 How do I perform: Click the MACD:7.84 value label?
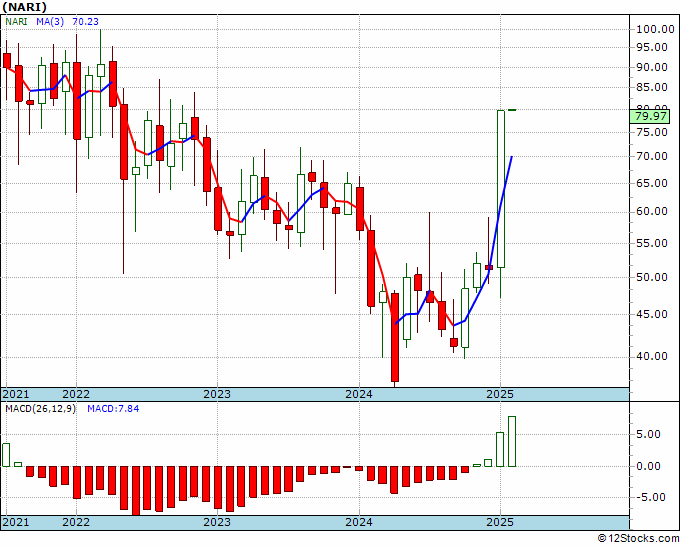pyautogui.click(x=113, y=409)
